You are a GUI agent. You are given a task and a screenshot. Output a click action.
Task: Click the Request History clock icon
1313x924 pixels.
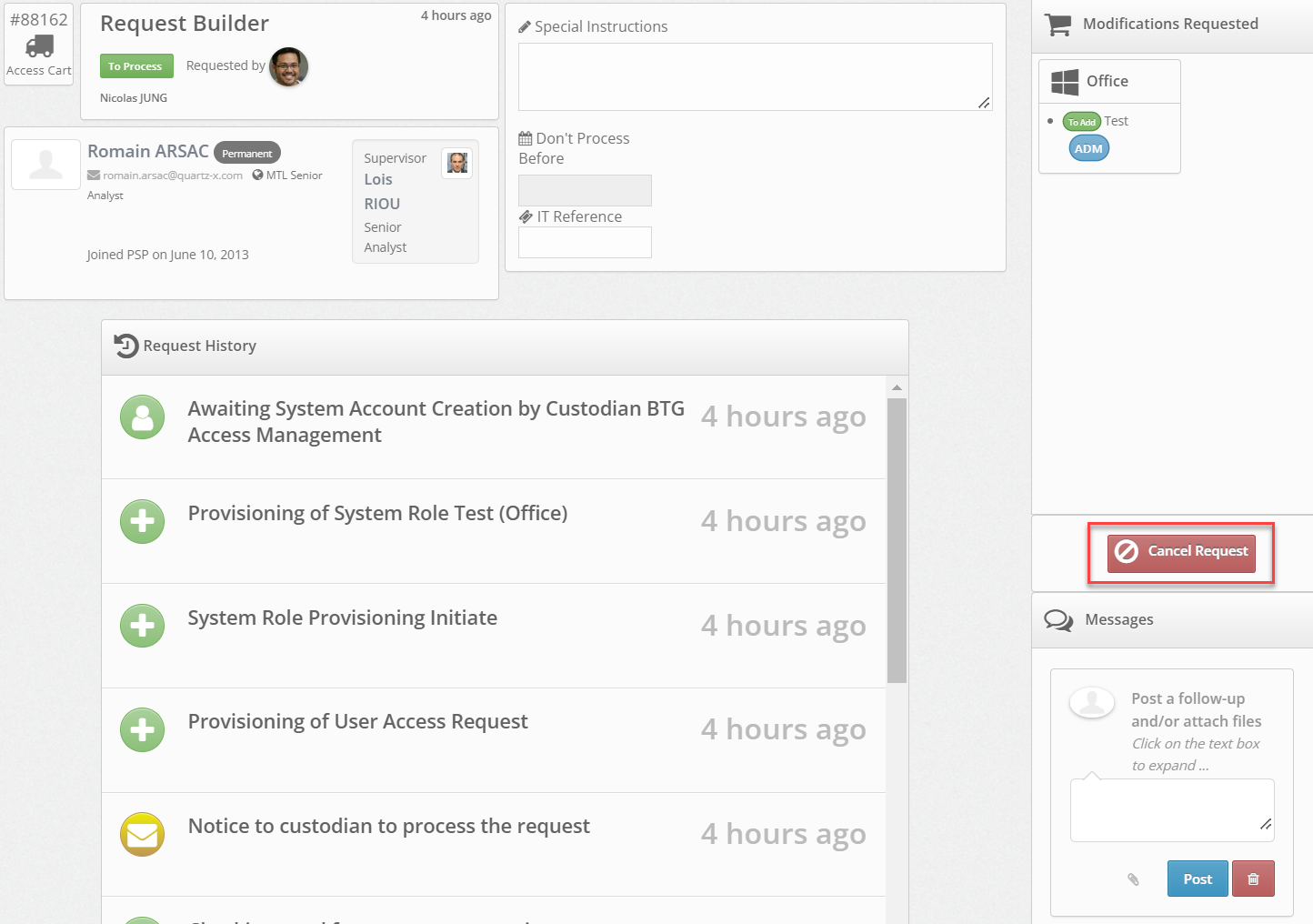[x=126, y=346]
